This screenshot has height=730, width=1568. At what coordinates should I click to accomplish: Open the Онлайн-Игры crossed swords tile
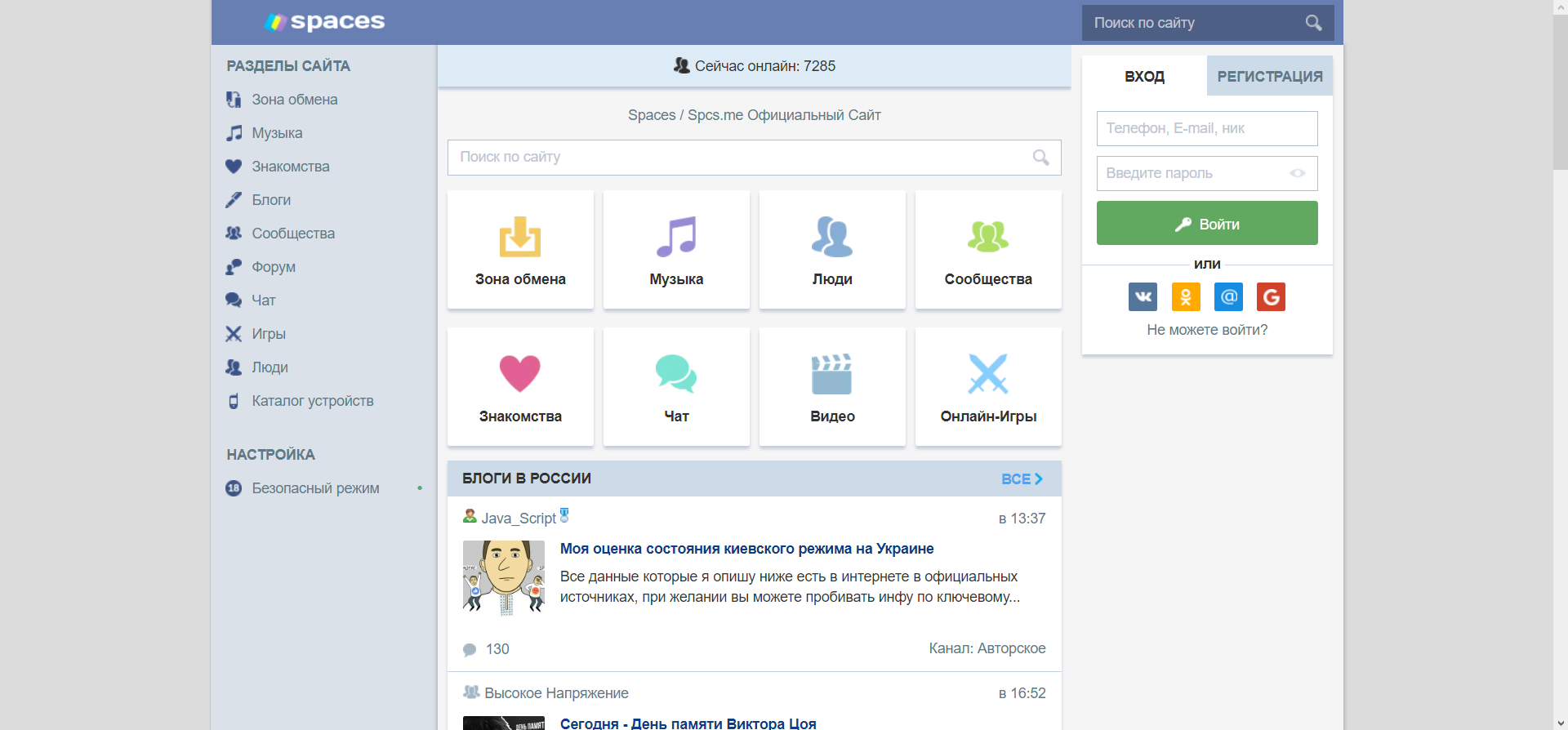(988, 387)
